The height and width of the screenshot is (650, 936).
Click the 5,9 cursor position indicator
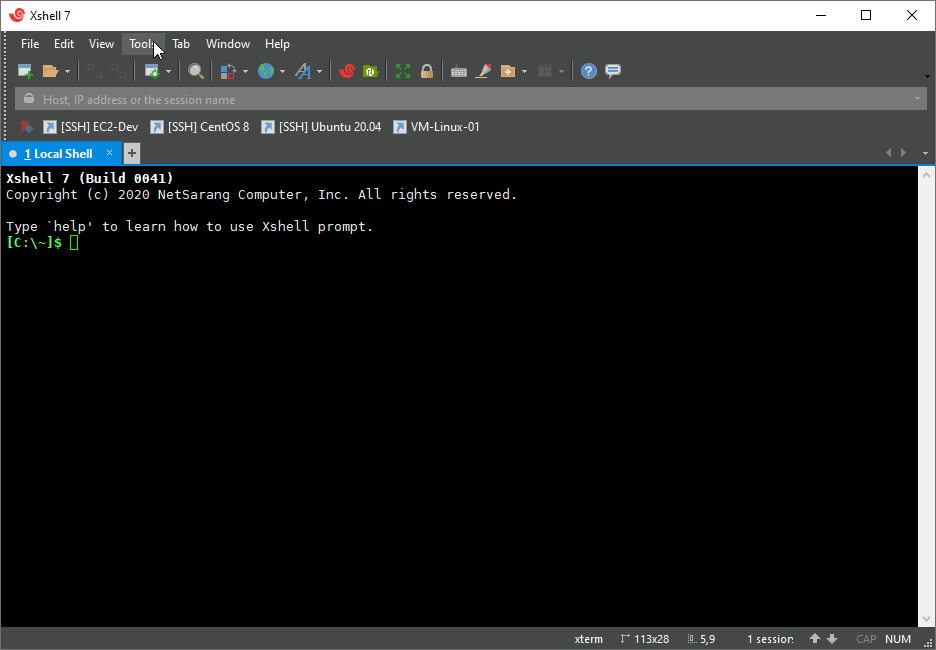click(701, 639)
